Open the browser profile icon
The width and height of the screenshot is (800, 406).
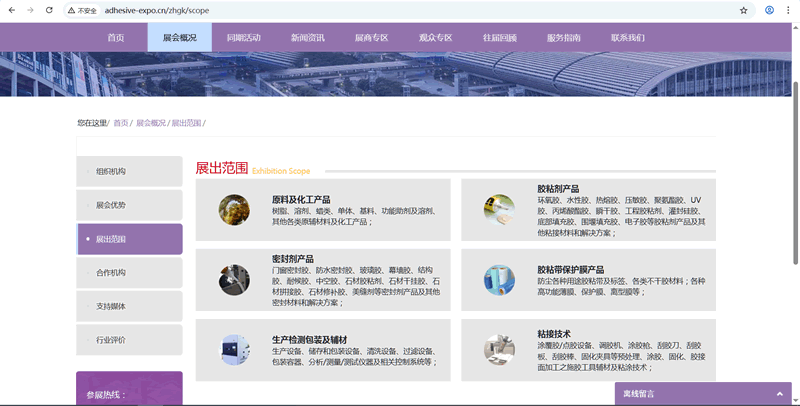pos(769,10)
